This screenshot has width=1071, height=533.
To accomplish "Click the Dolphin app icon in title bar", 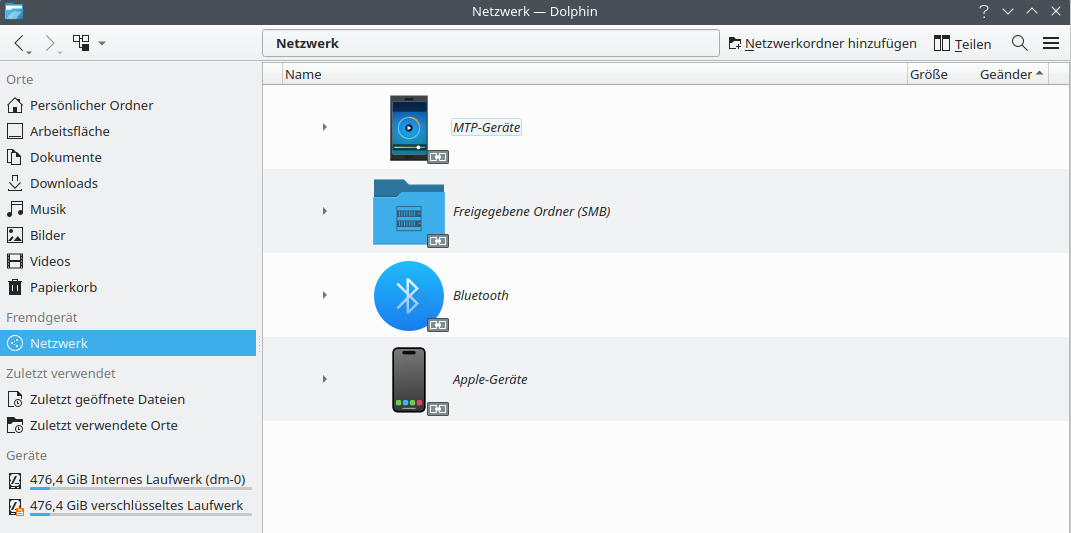I will tap(14, 12).
